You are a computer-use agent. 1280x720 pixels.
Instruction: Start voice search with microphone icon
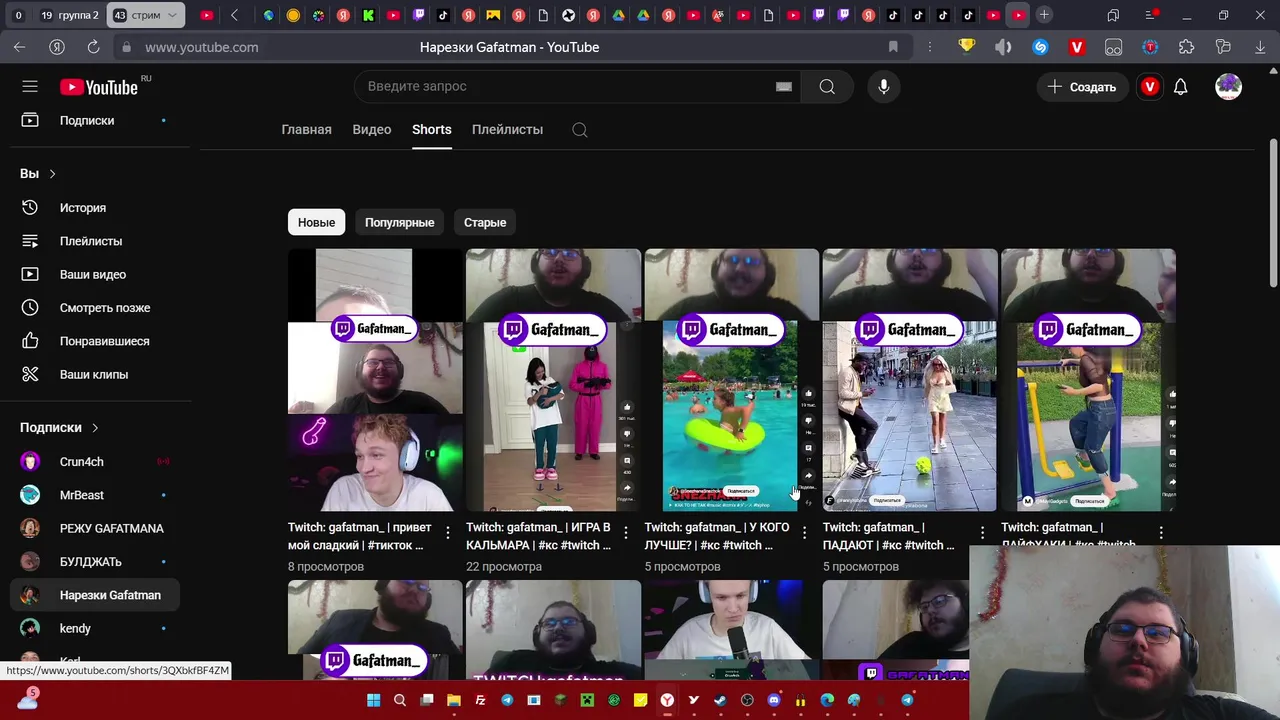click(x=883, y=87)
